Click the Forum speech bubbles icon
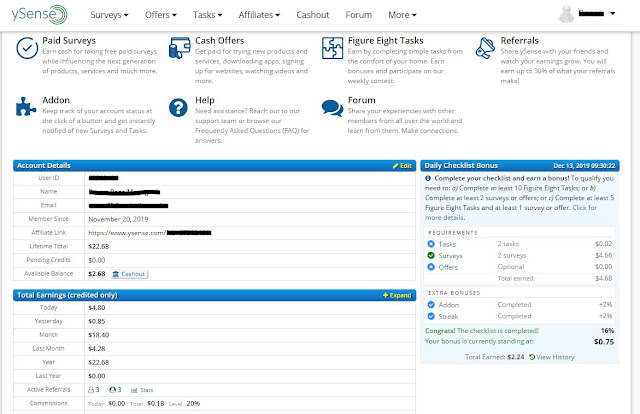The width and height of the screenshot is (640, 414). click(x=332, y=108)
